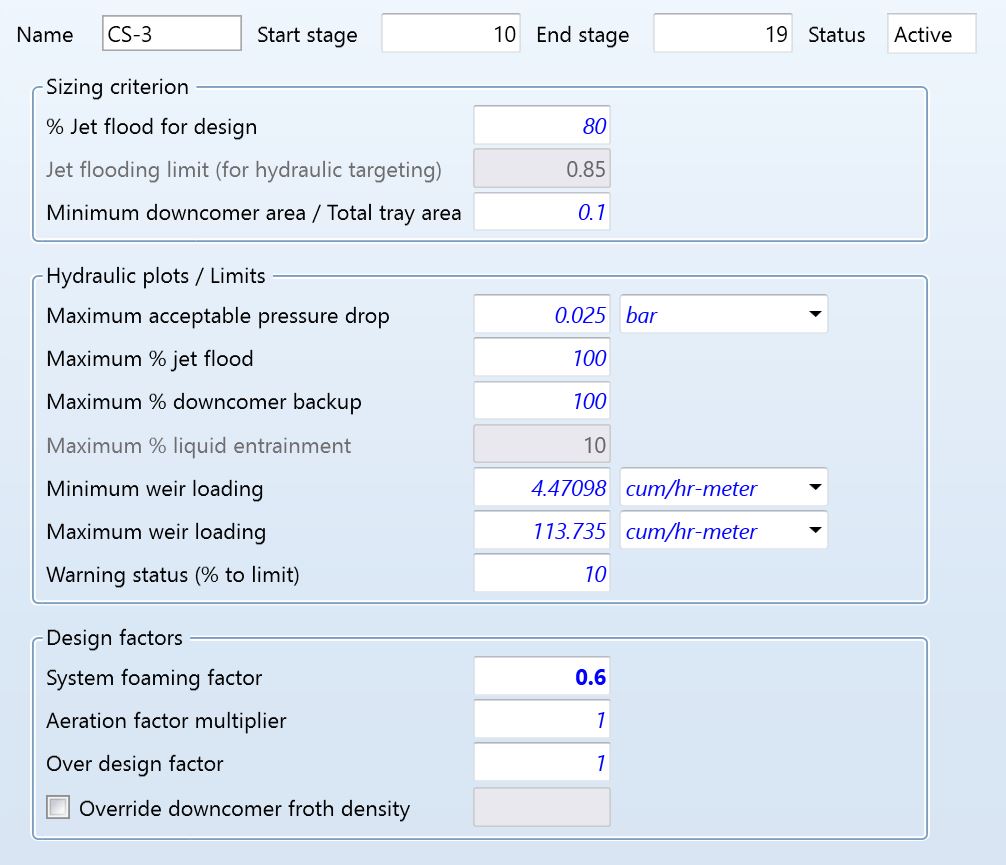The image size is (1006, 865).
Task: Edit Maximum % jet flood value
Action: 541,359
